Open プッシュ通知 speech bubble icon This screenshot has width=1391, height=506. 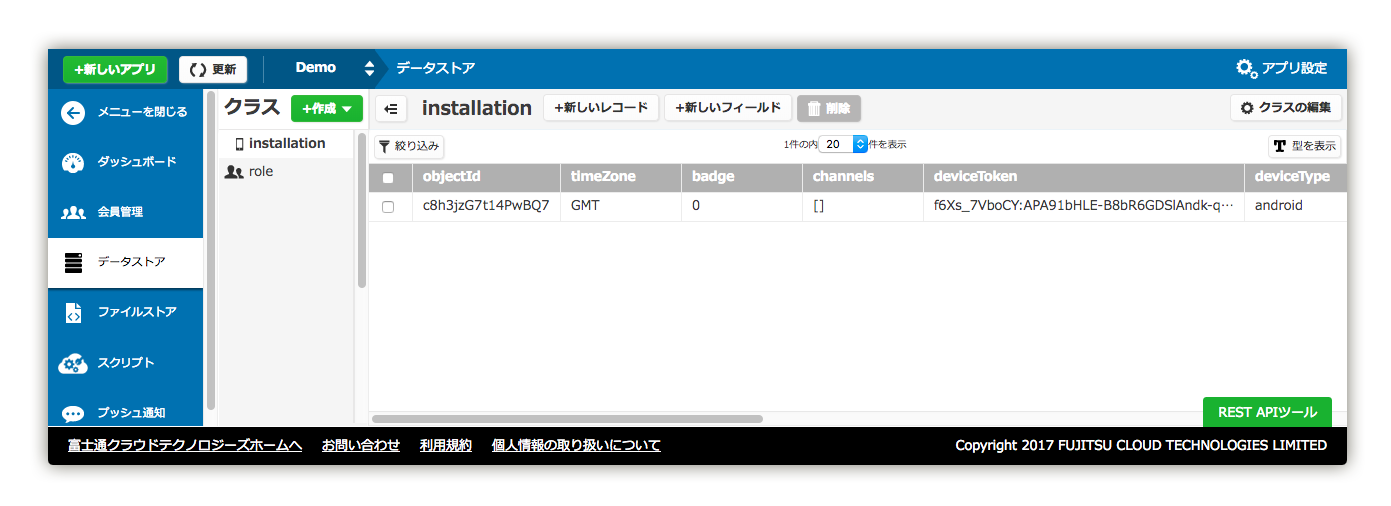click(73, 413)
